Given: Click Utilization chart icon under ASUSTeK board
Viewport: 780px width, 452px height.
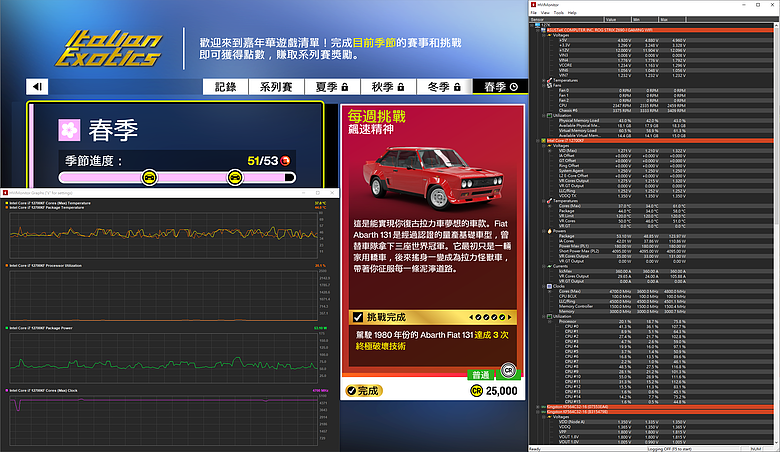Looking at the screenshot, I should 550,115.
